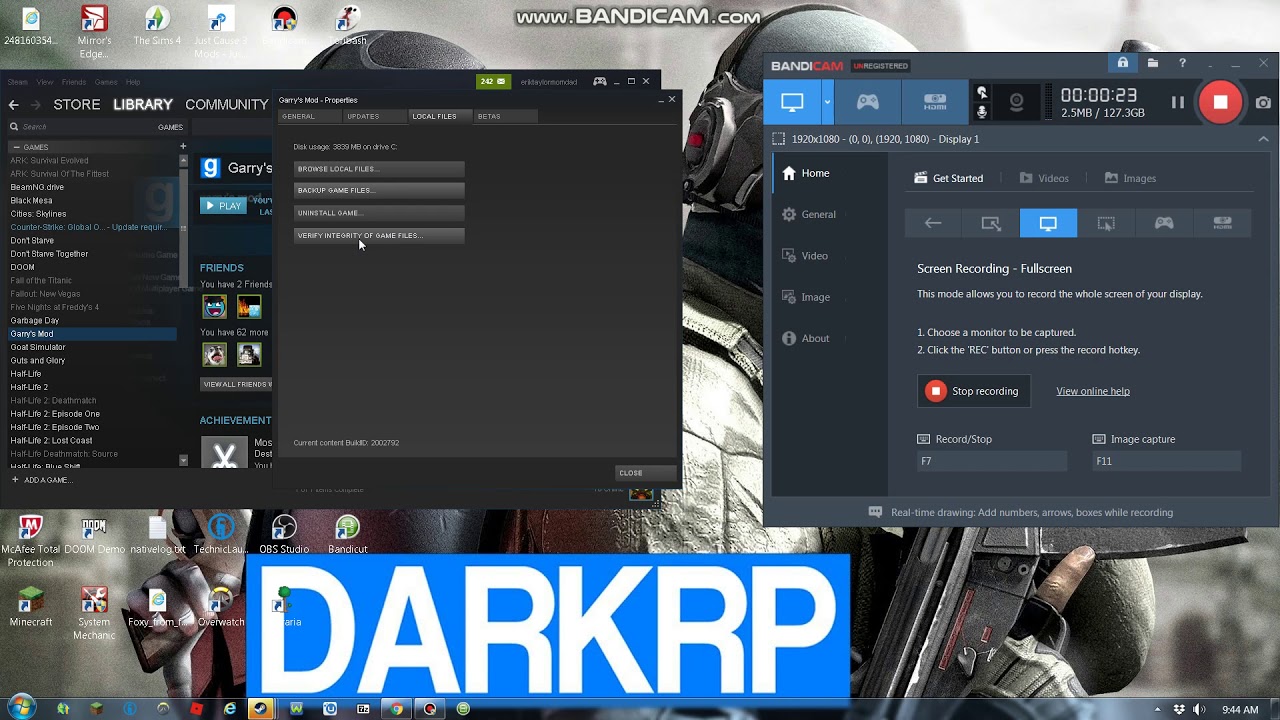Viewport: 1280px width, 720px height.
Task: Click Browse Local Files button
Action: coord(379,169)
